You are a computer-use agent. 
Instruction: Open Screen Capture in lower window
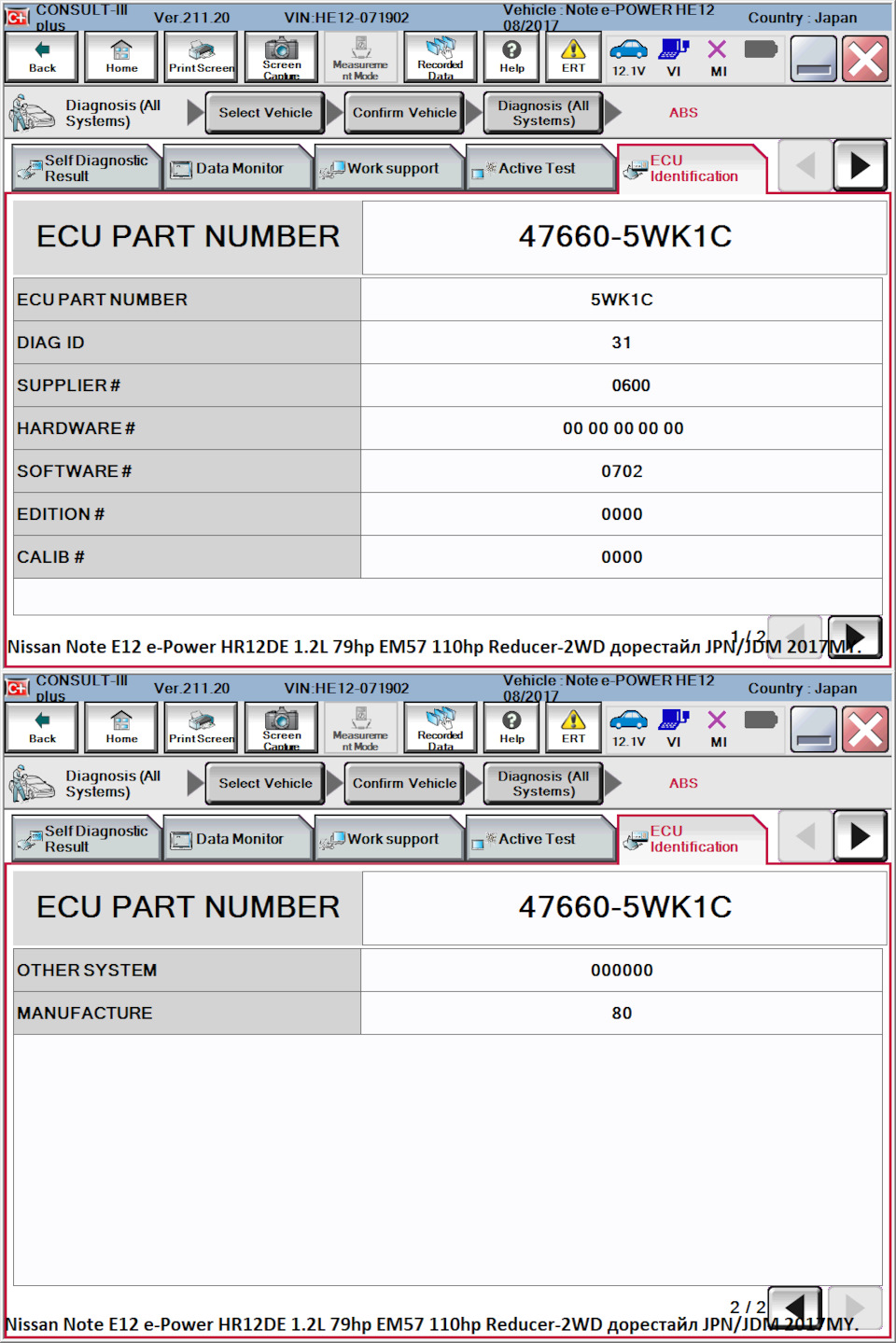[282, 728]
